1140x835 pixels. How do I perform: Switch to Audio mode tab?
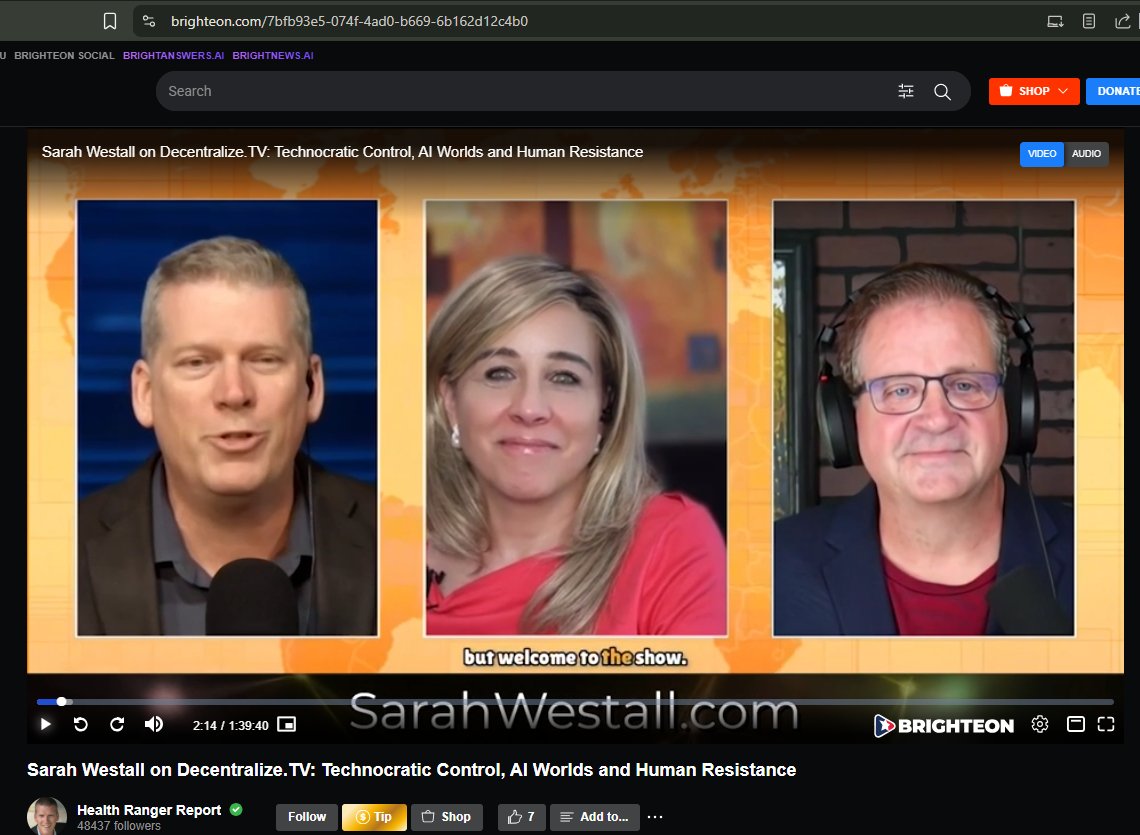(1086, 153)
